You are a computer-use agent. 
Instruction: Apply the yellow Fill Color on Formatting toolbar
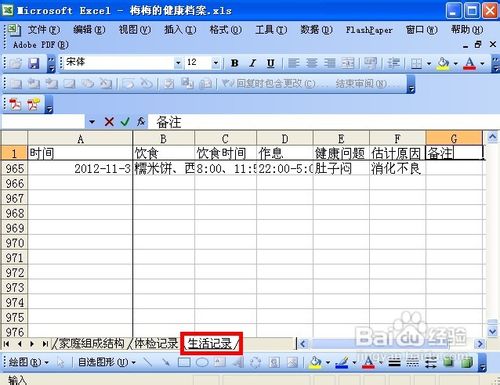(x=443, y=63)
